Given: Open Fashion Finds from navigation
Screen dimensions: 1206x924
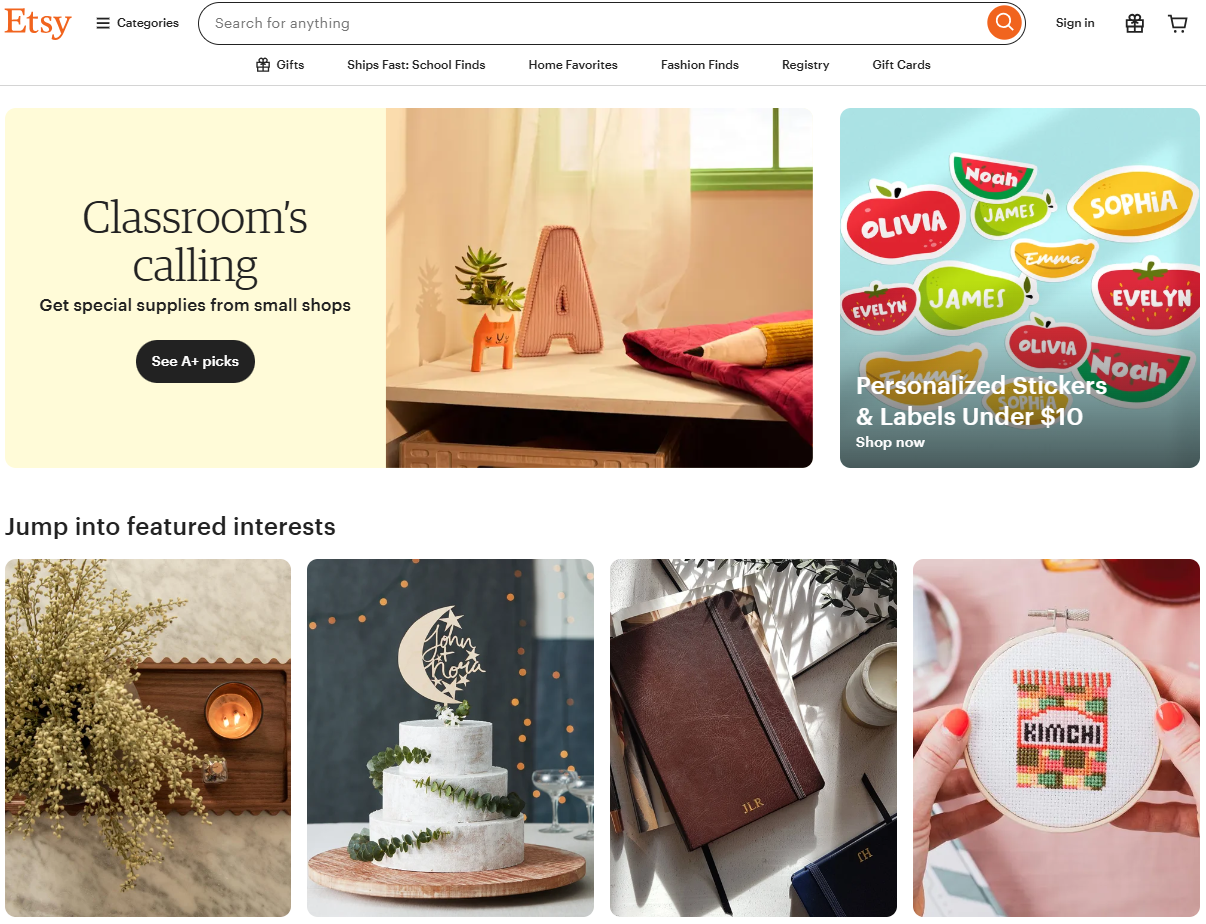Looking at the screenshot, I should (x=700, y=65).
